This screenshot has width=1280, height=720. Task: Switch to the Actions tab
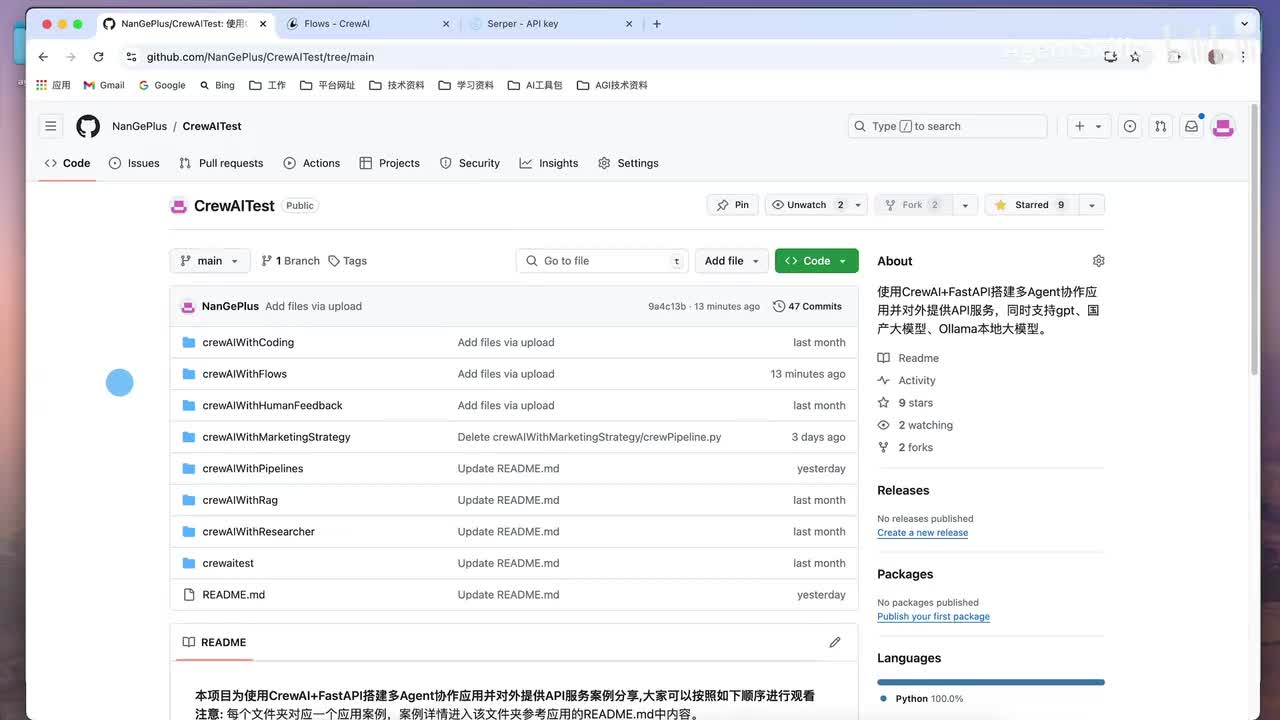[x=312, y=163]
